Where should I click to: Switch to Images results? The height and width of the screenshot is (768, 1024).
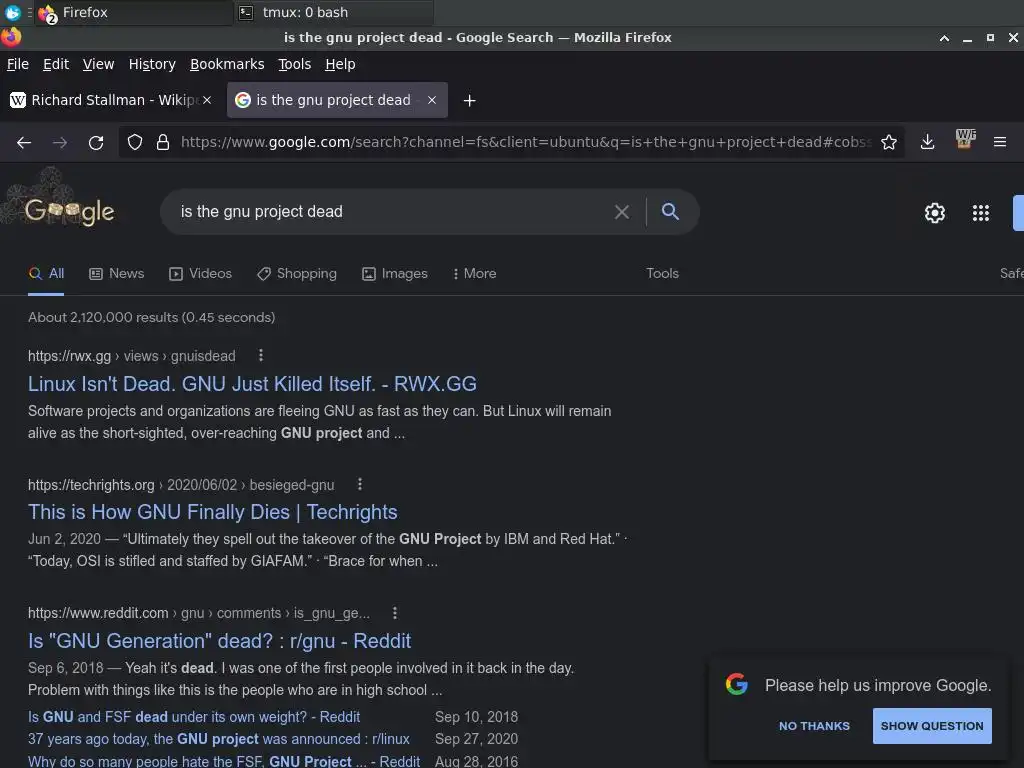tap(394, 274)
